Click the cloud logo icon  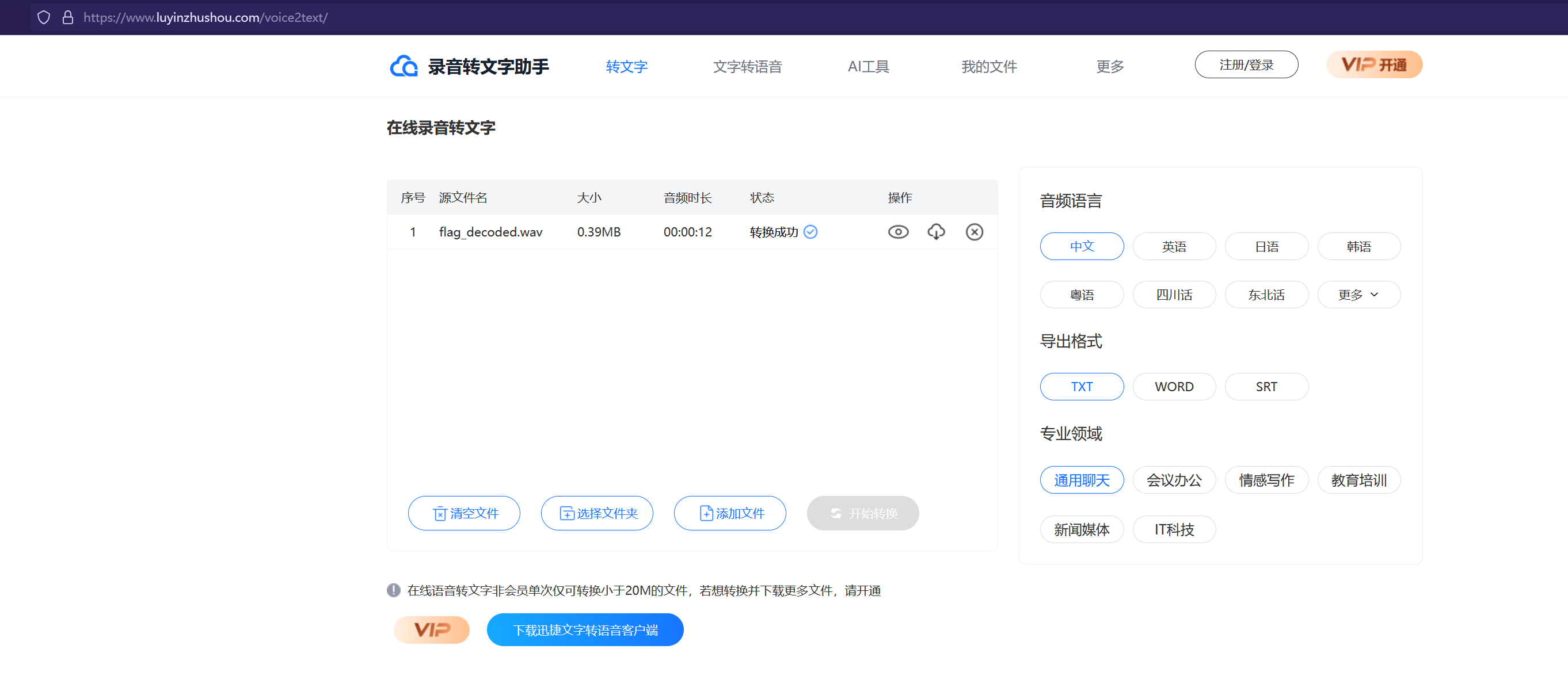(404, 66)
